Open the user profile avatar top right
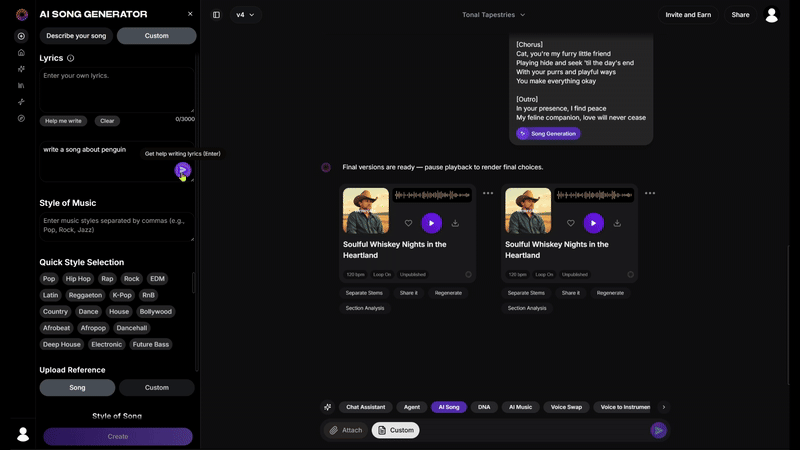 771,15
